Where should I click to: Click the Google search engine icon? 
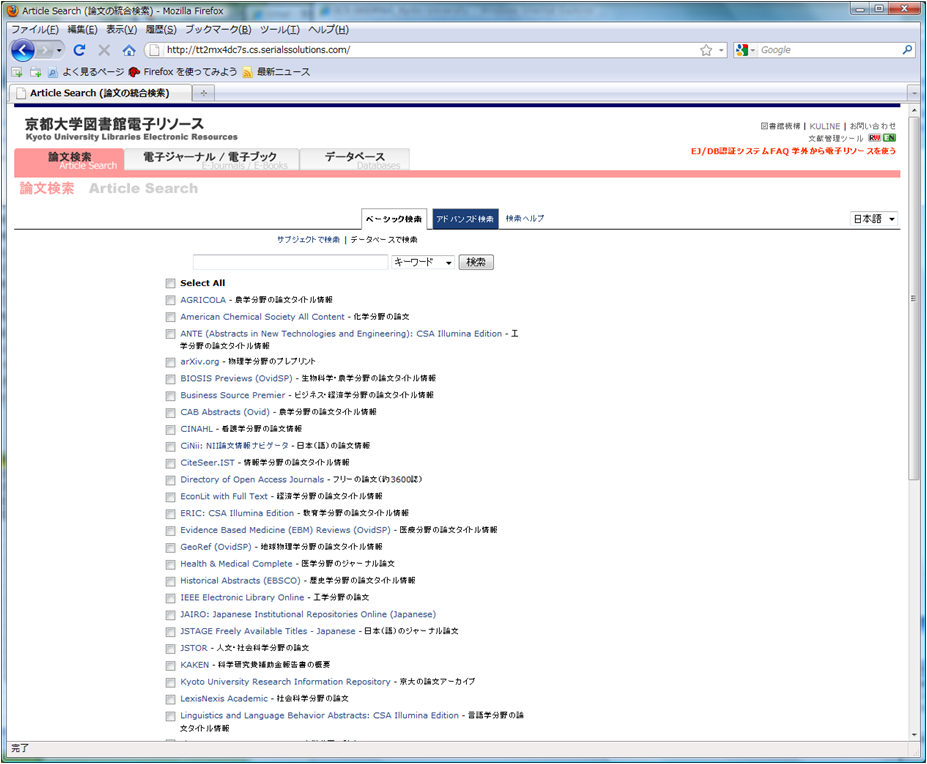click(x=742, y=50)
